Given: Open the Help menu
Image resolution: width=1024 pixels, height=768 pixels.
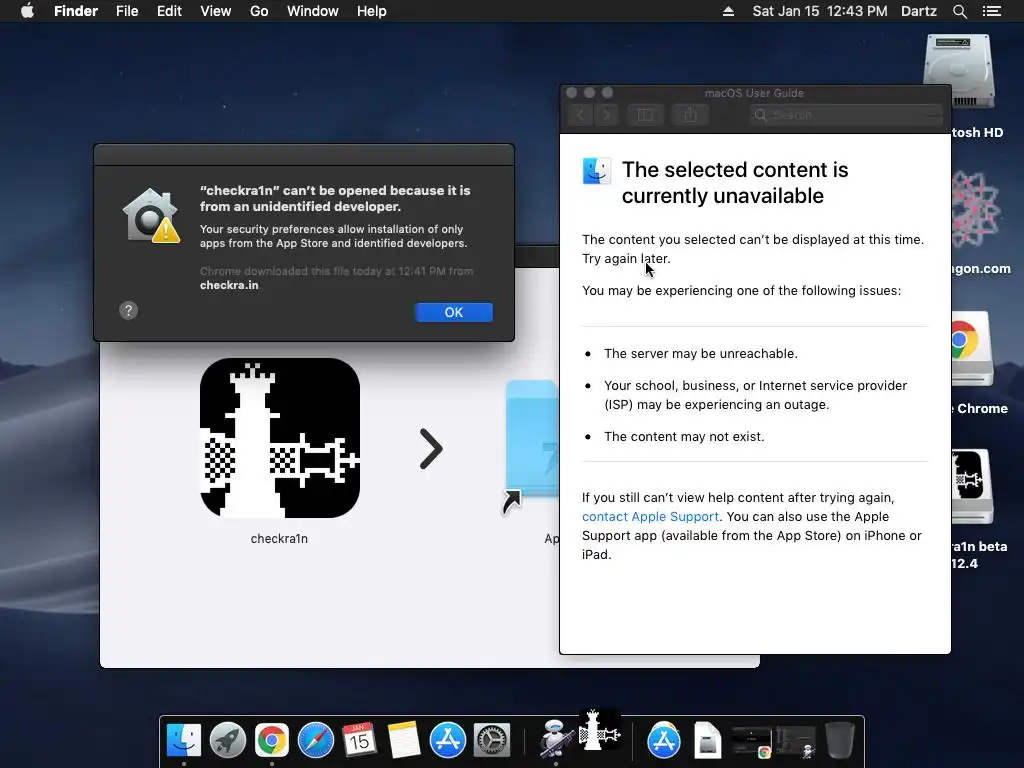Looking at the screenshot, I should click(372, 11).
